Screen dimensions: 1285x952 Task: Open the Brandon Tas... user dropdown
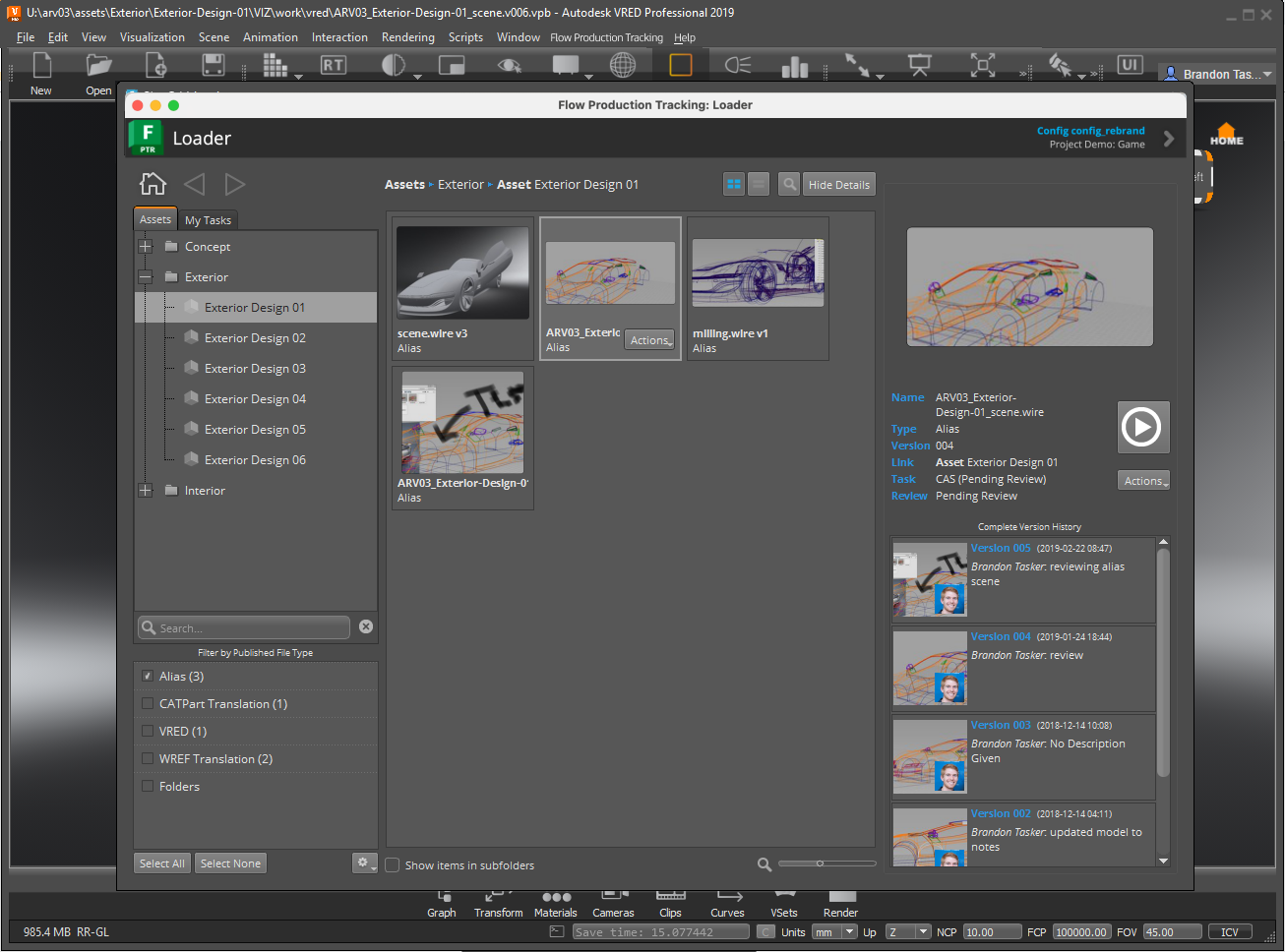click(1217, 74)
